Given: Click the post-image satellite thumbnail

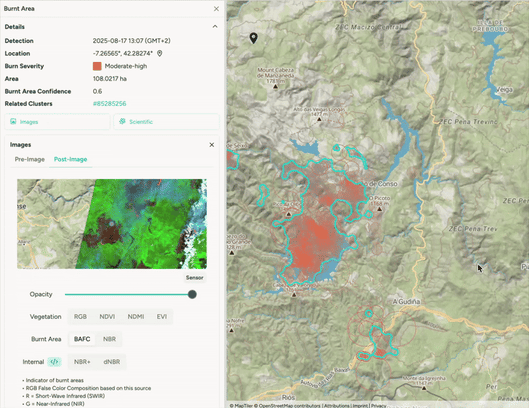Looking at the screenshot, I should coord(112,224).
